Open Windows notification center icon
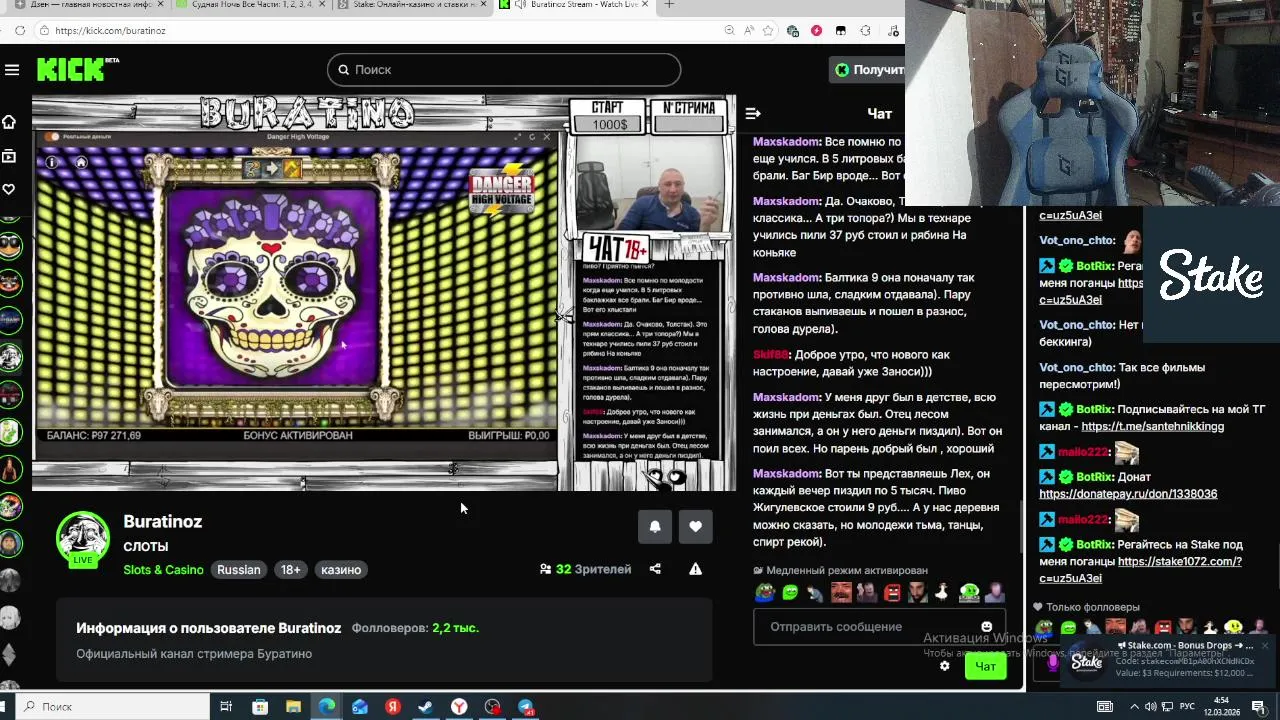 (1260, 707)
